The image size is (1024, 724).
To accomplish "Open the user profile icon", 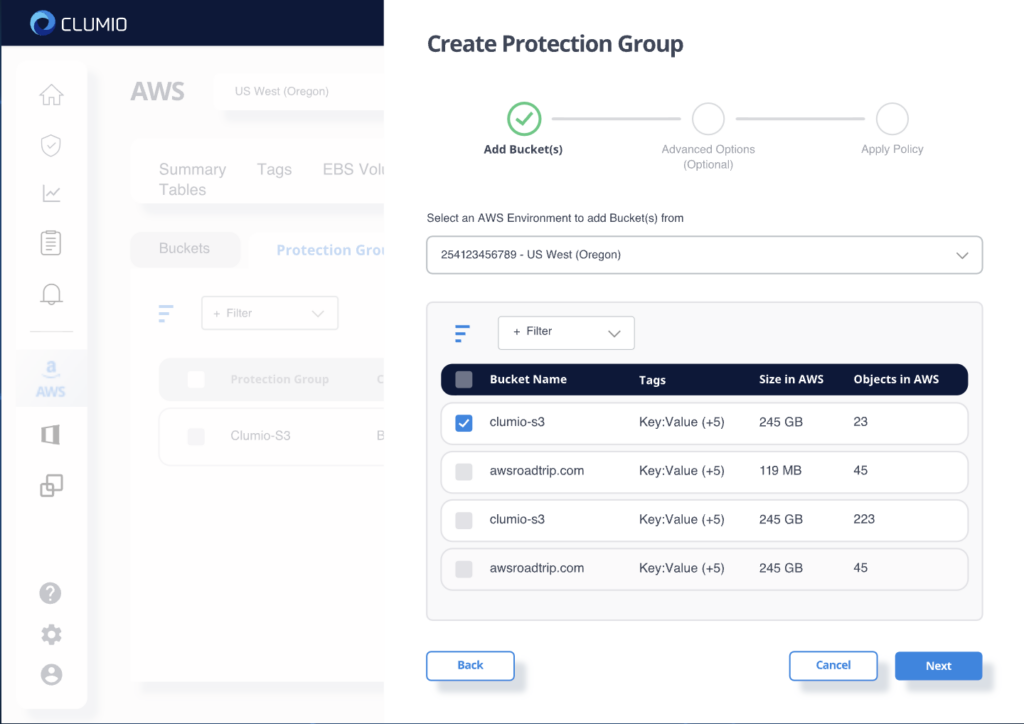I will (x=51, y=674).
